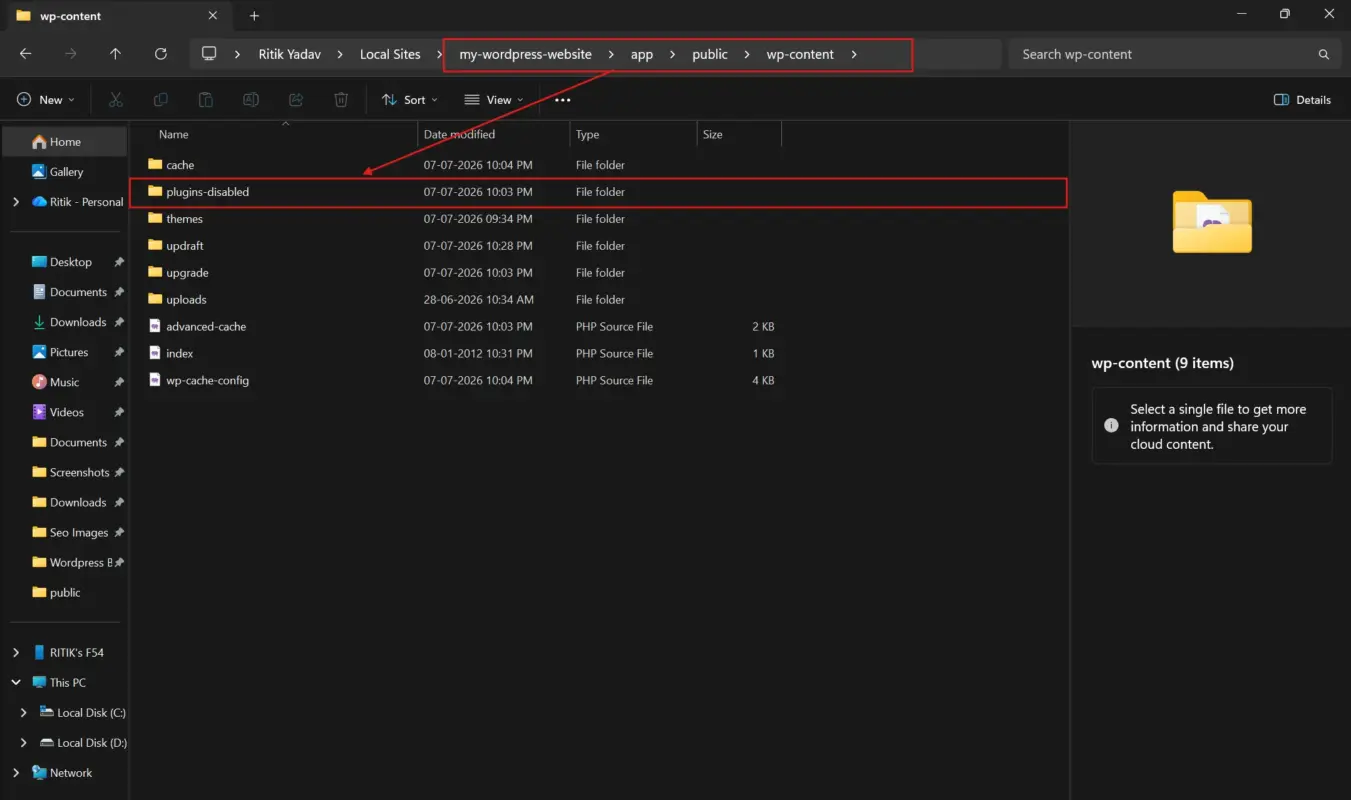Expand the Network tree node

point(15,773)
